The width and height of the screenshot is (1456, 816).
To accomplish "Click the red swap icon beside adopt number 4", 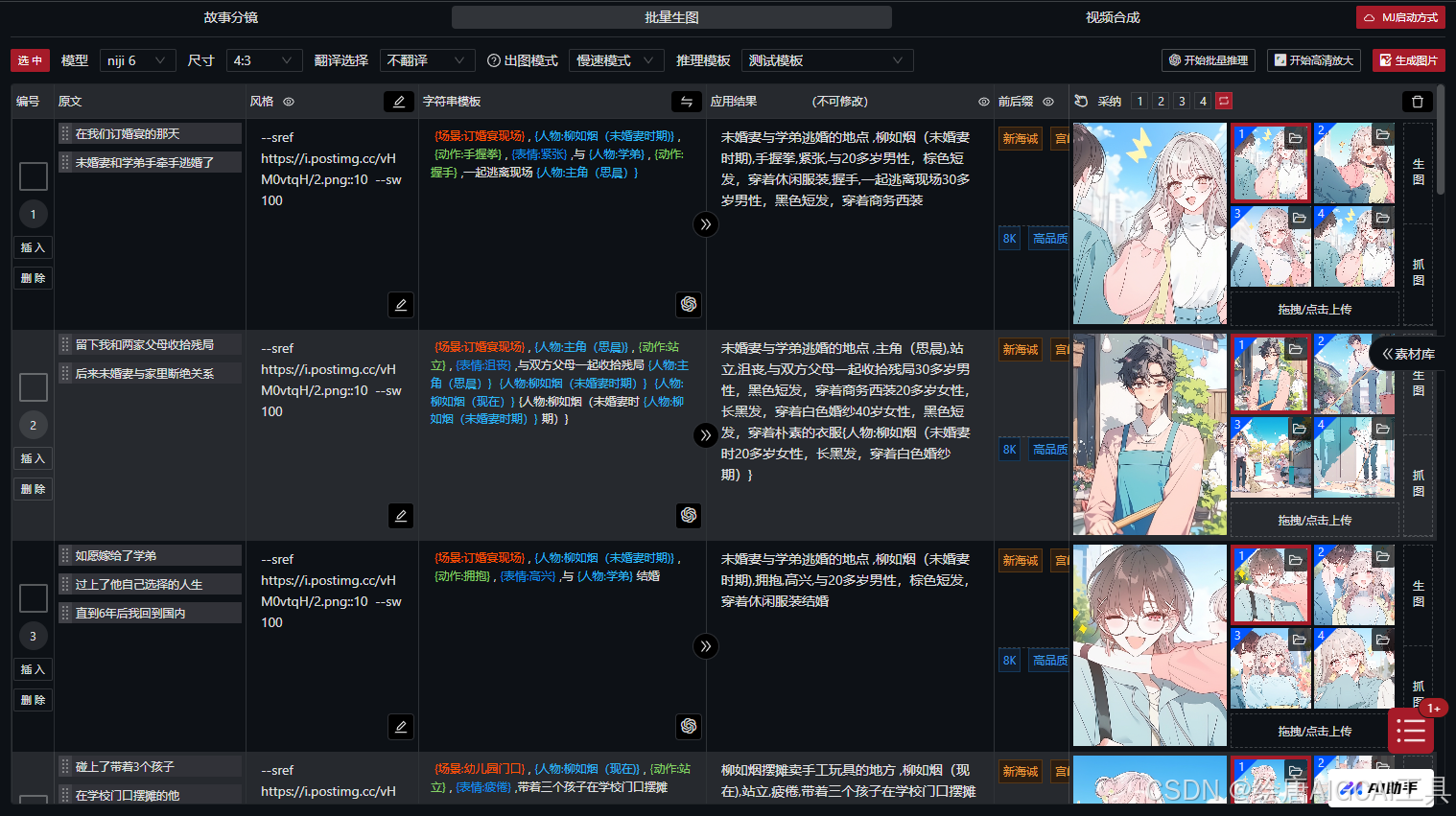I will [1224, 101].
